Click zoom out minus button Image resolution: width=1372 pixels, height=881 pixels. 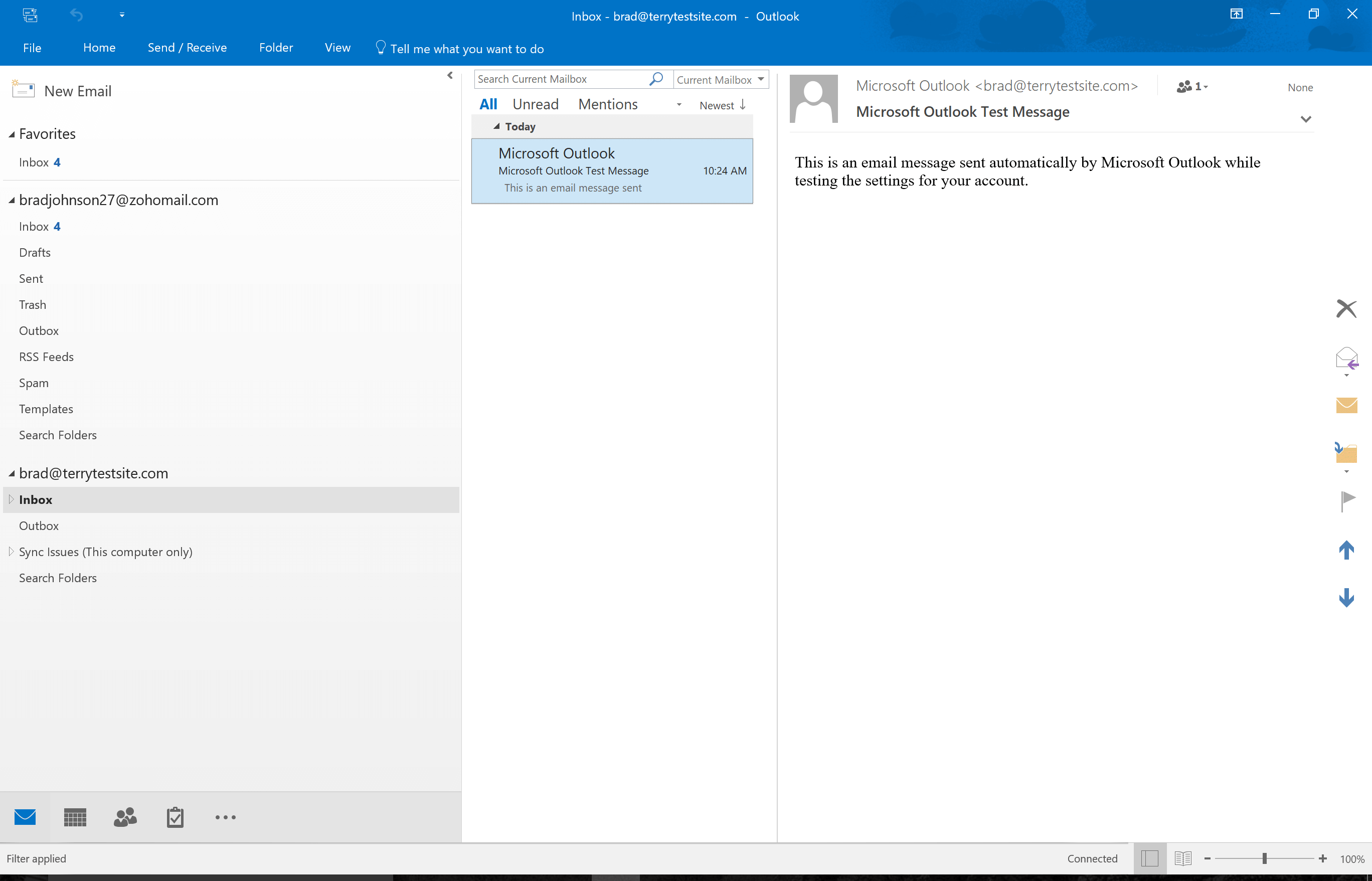1207,859
